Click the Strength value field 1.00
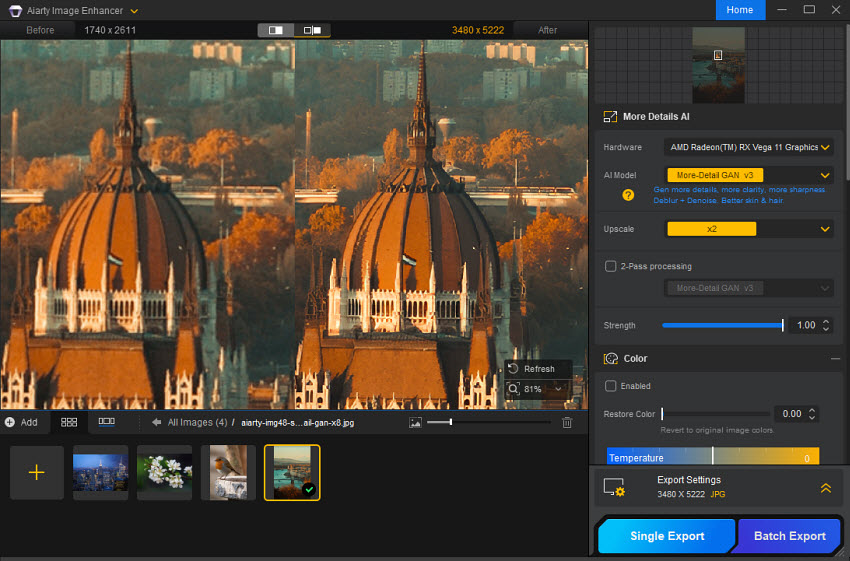 point(805,325)
